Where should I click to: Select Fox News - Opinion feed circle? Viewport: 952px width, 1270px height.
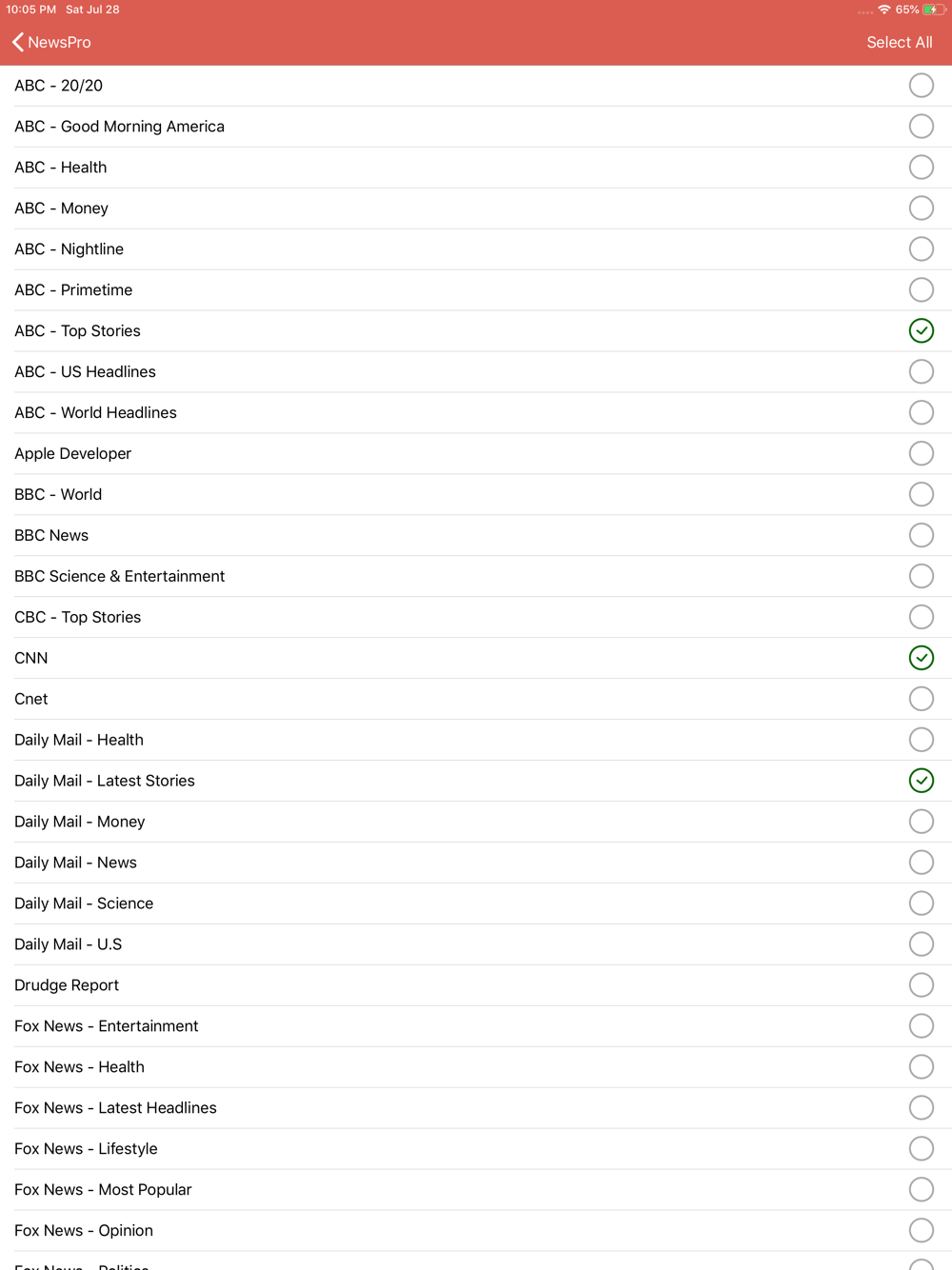click(x=921, y=1230)
